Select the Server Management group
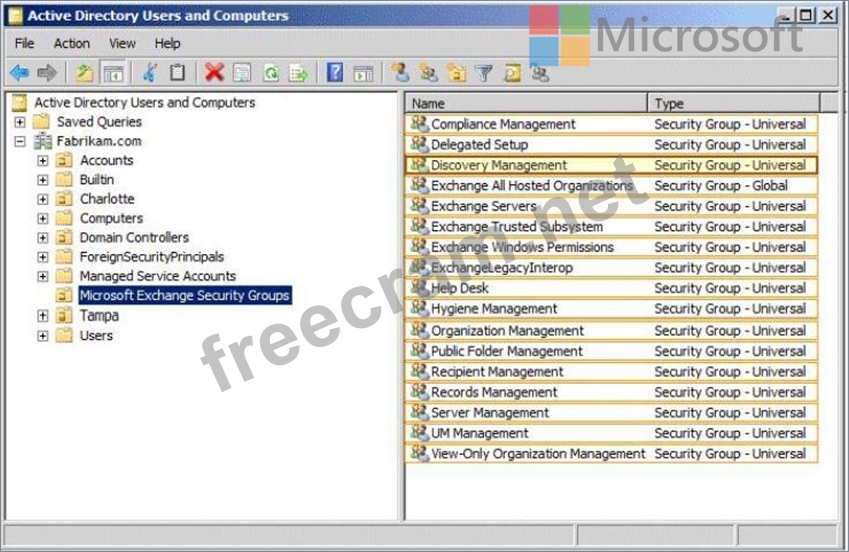This screenshot has height=552, width=849. pyautogui.click(x=611, y=412)
